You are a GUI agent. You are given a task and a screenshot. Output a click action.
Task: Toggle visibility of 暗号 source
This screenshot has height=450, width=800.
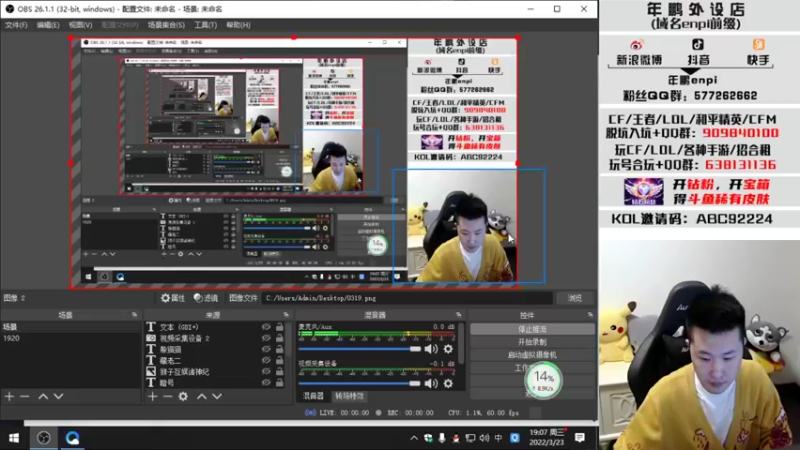click(x=266, y=383)
